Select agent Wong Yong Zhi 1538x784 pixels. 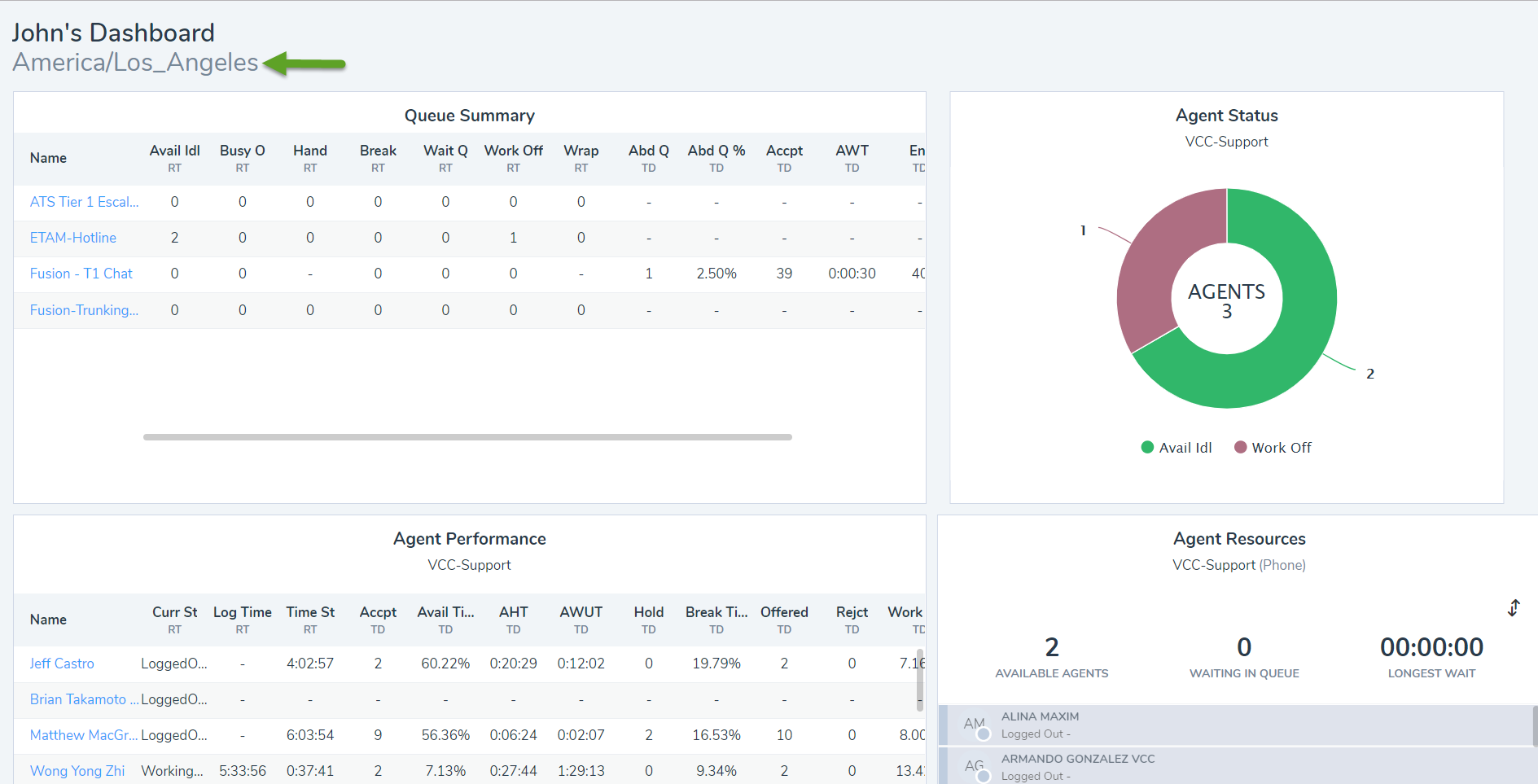click(x=77, y=771)
